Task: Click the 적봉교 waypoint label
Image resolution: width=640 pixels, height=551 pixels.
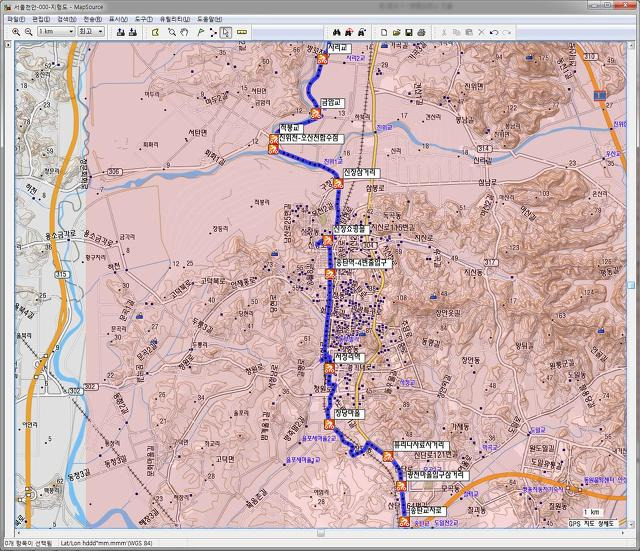Action: (x=291, y=128)
